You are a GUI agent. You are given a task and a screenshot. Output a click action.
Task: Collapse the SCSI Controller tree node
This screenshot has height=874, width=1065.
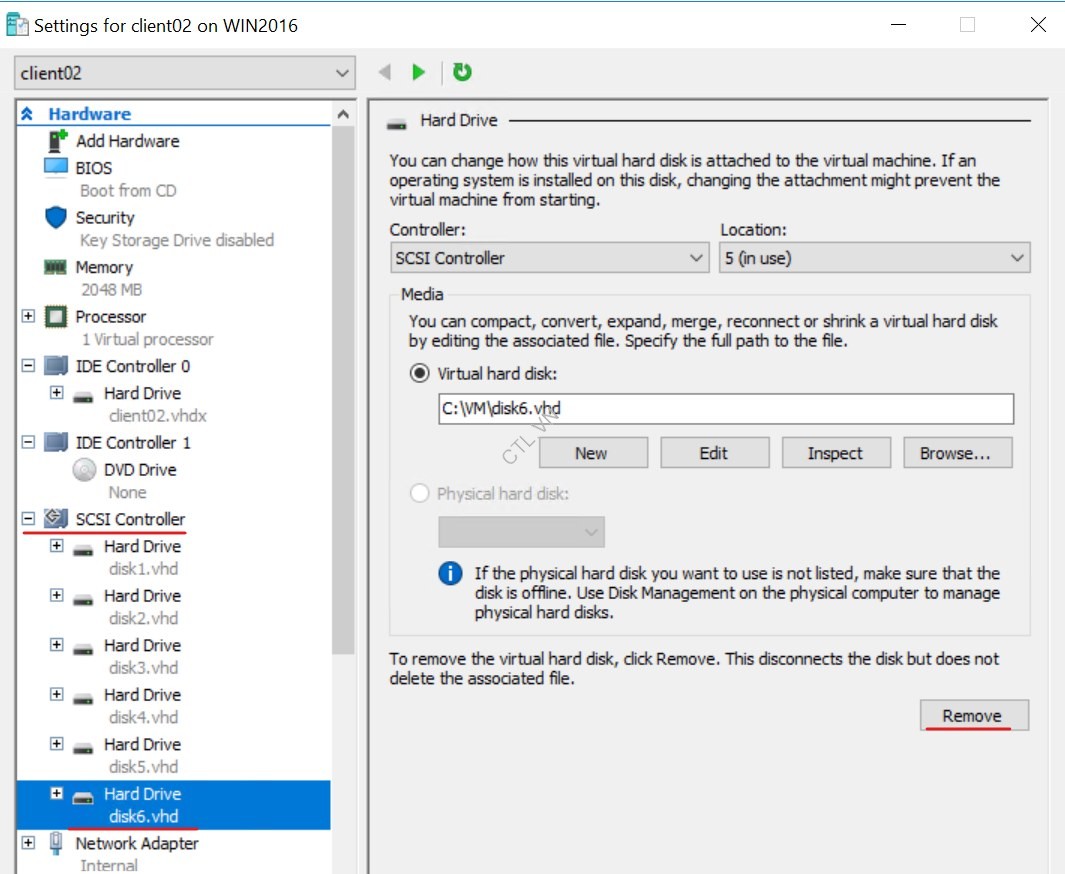[28, 519]
